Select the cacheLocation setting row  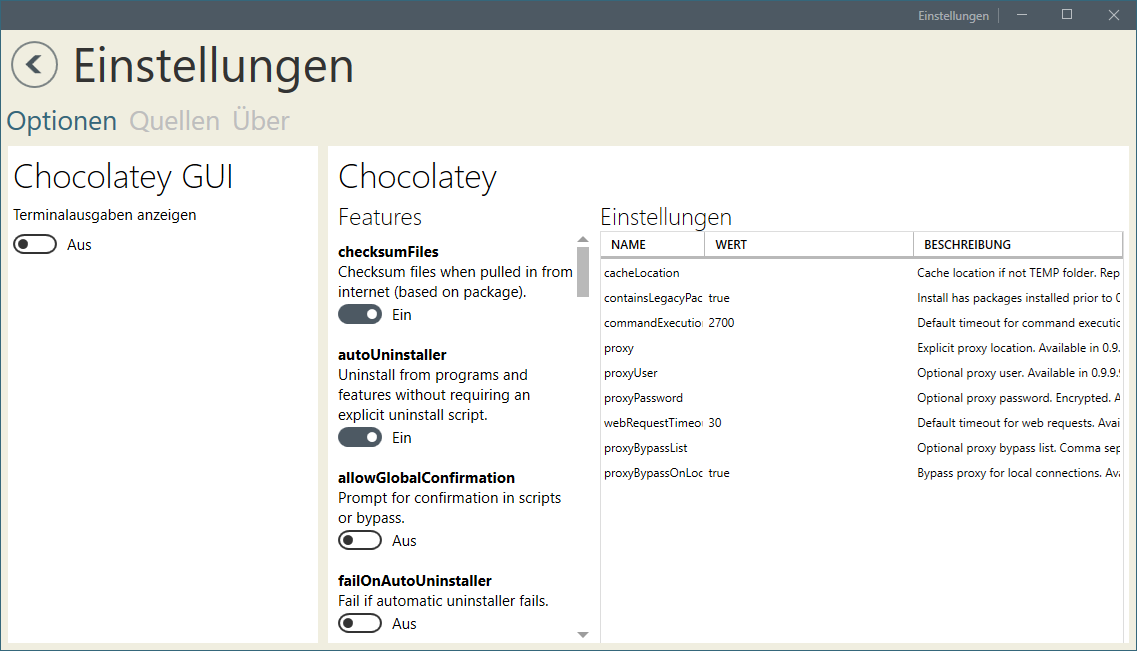tap(861, 273)
